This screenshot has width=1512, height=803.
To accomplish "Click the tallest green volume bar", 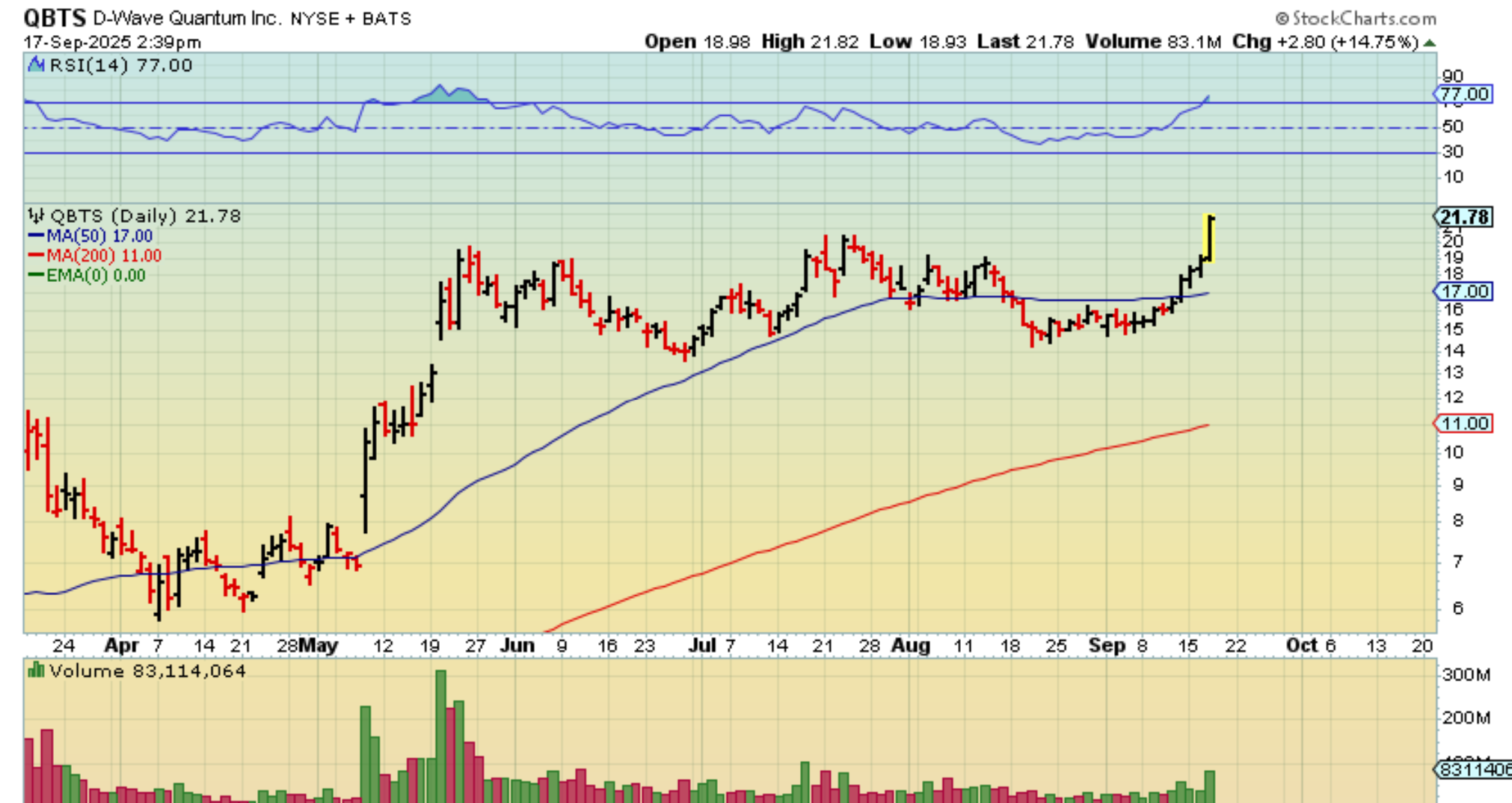I will (440, 736).
